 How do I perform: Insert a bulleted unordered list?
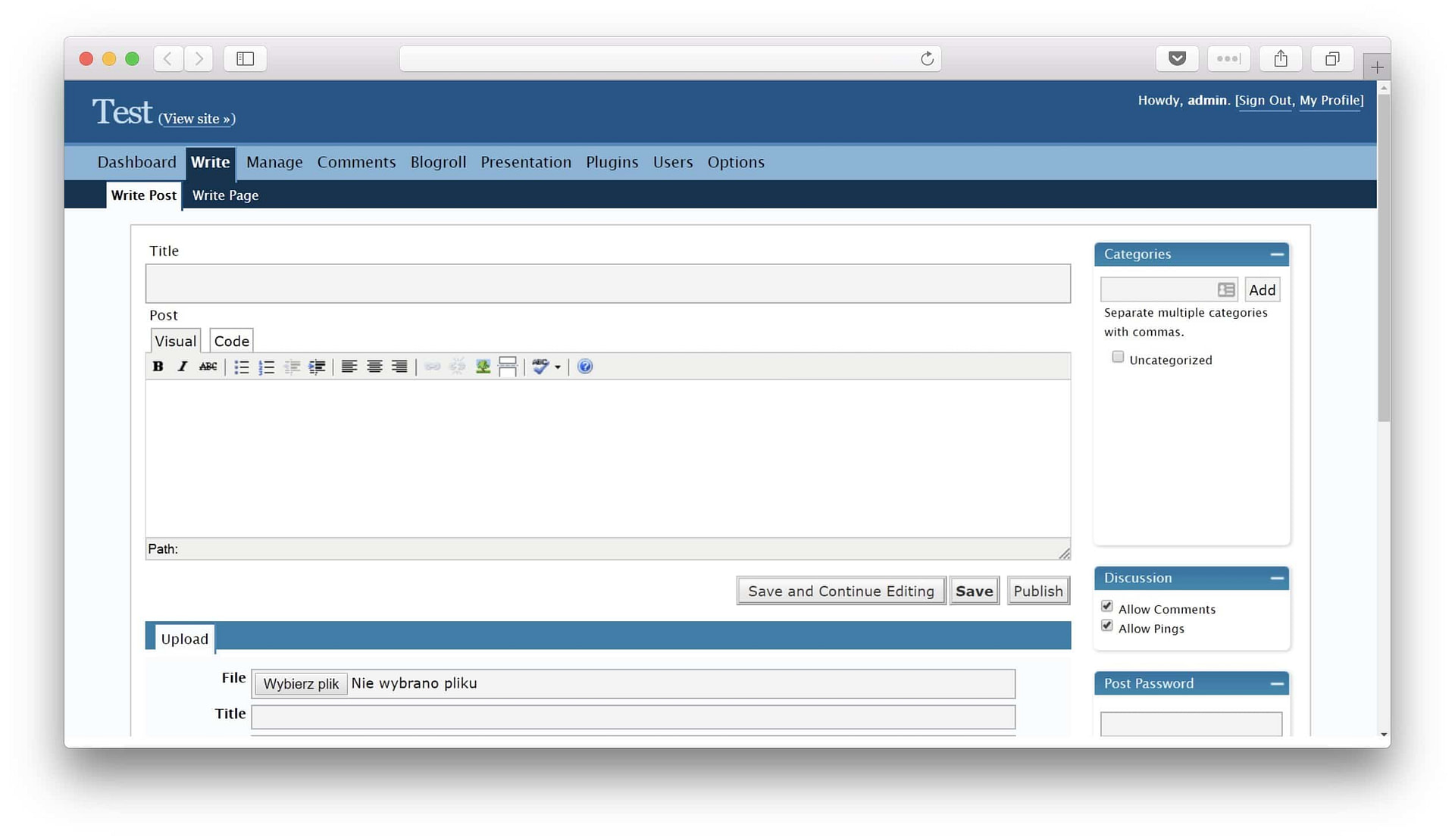pyautogui.click(x=242, y=367)
